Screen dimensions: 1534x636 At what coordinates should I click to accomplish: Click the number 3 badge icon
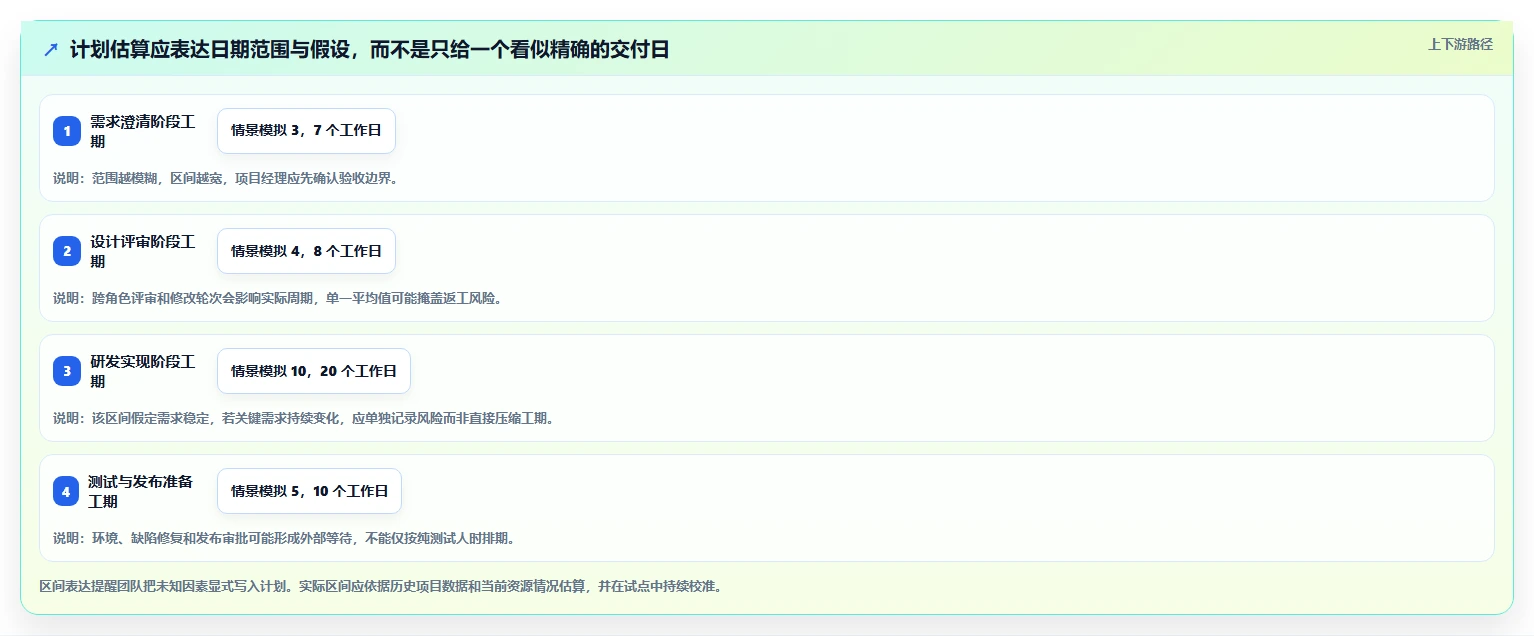click(67, 371)
